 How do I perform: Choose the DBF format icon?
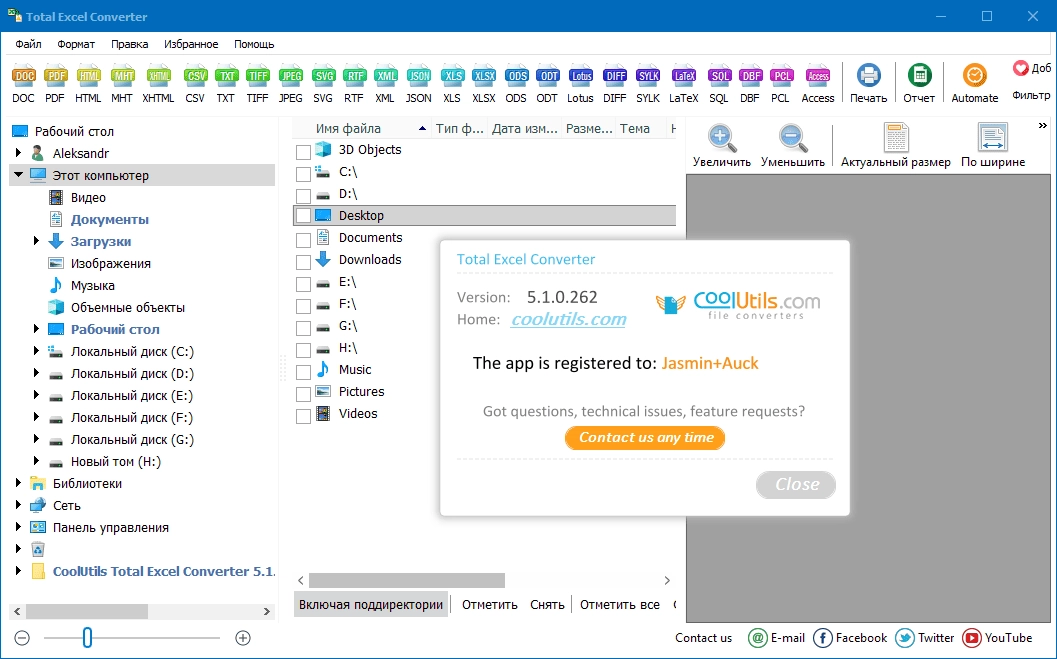pos(750,76)
